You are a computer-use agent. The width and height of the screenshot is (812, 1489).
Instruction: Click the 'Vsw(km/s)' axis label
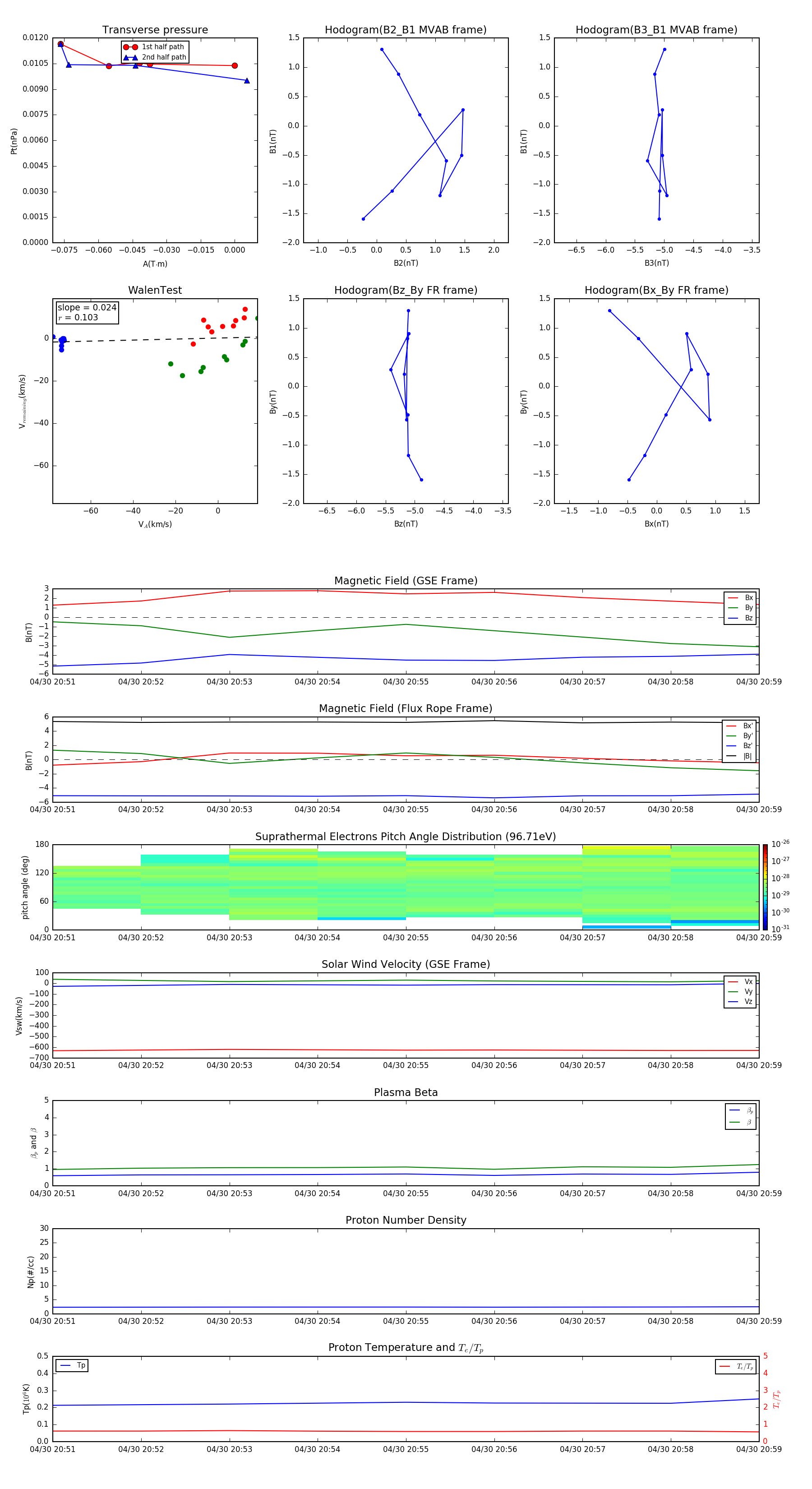coord(19,1016)
